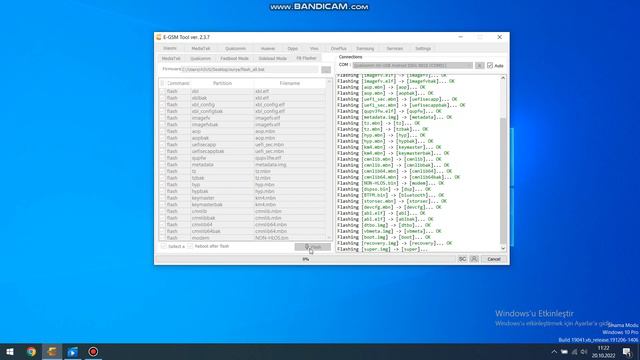
Task: Click the Flash button
Action: pos(313,247)
